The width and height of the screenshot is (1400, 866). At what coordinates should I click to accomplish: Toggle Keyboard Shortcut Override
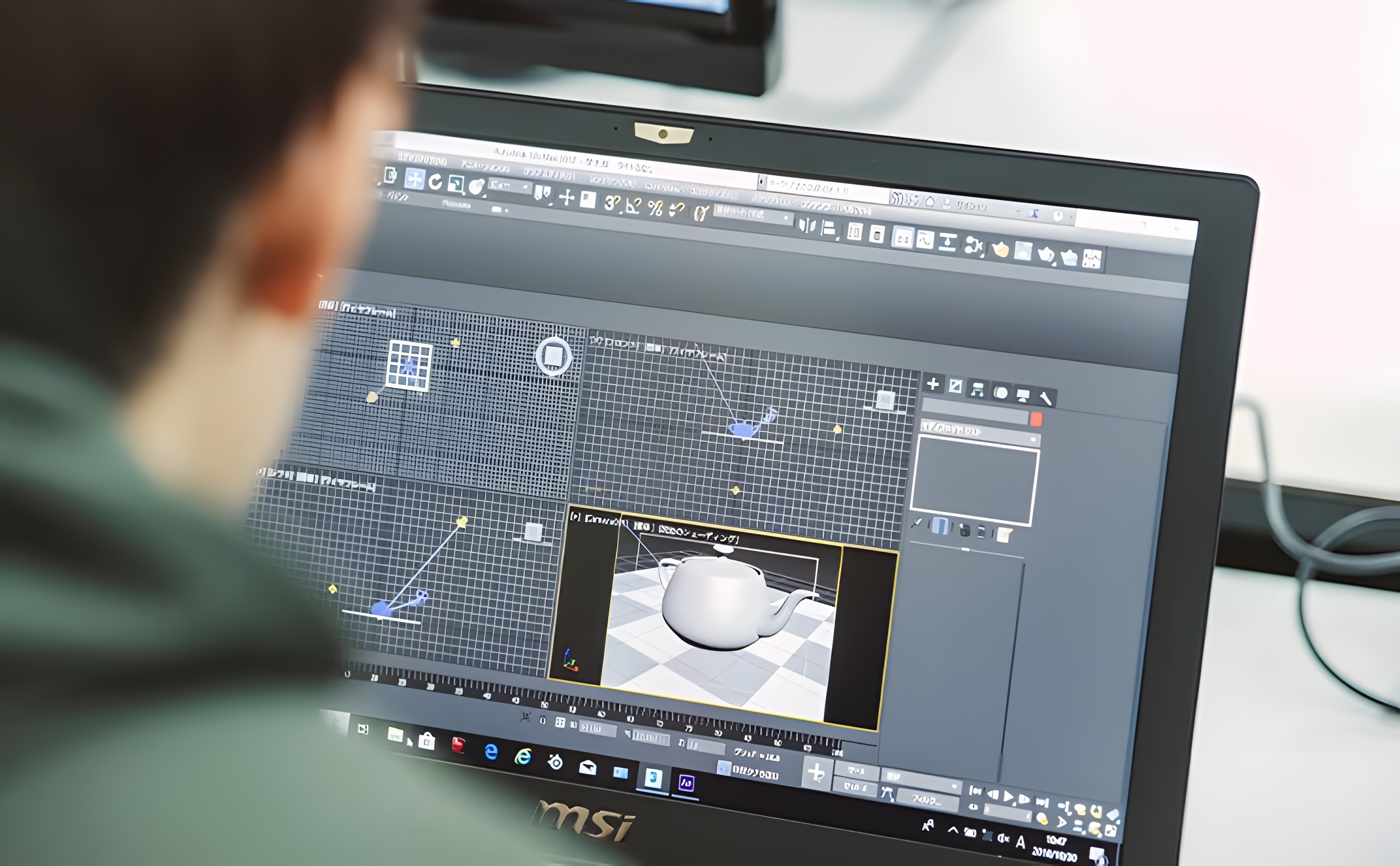coord(588,199)
